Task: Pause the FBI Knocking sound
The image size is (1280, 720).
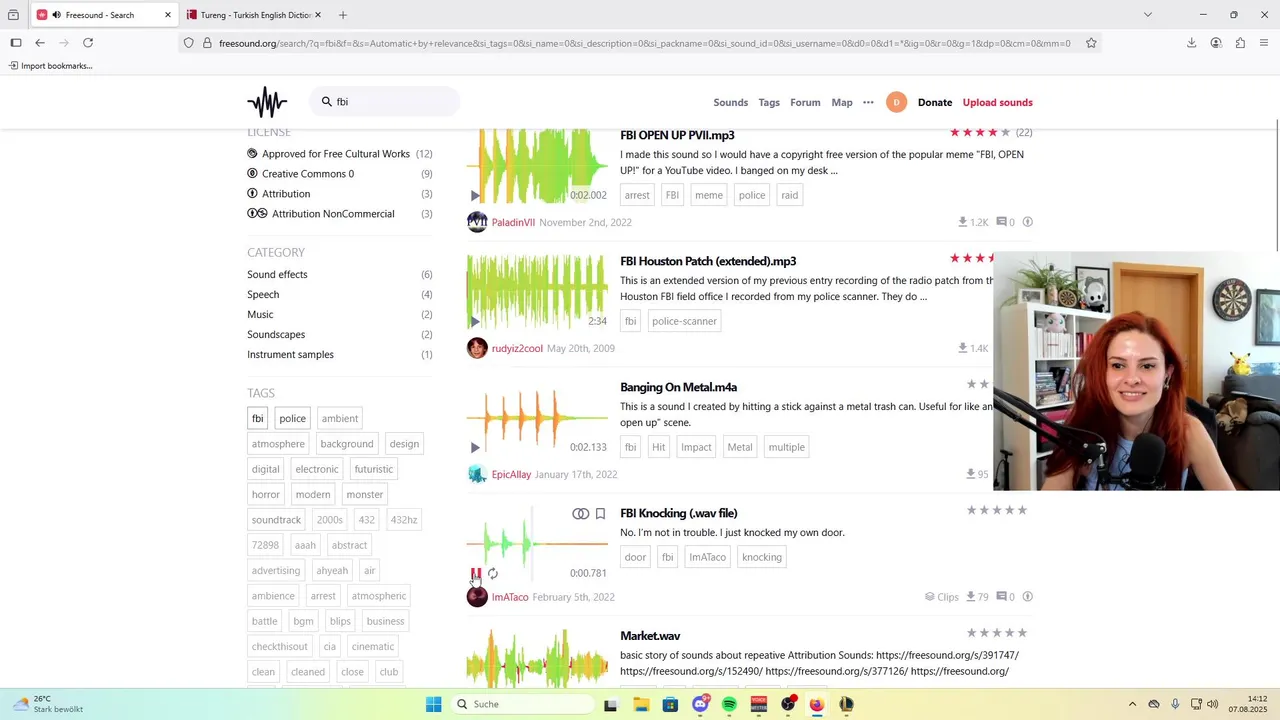Action: click(476, 574)
